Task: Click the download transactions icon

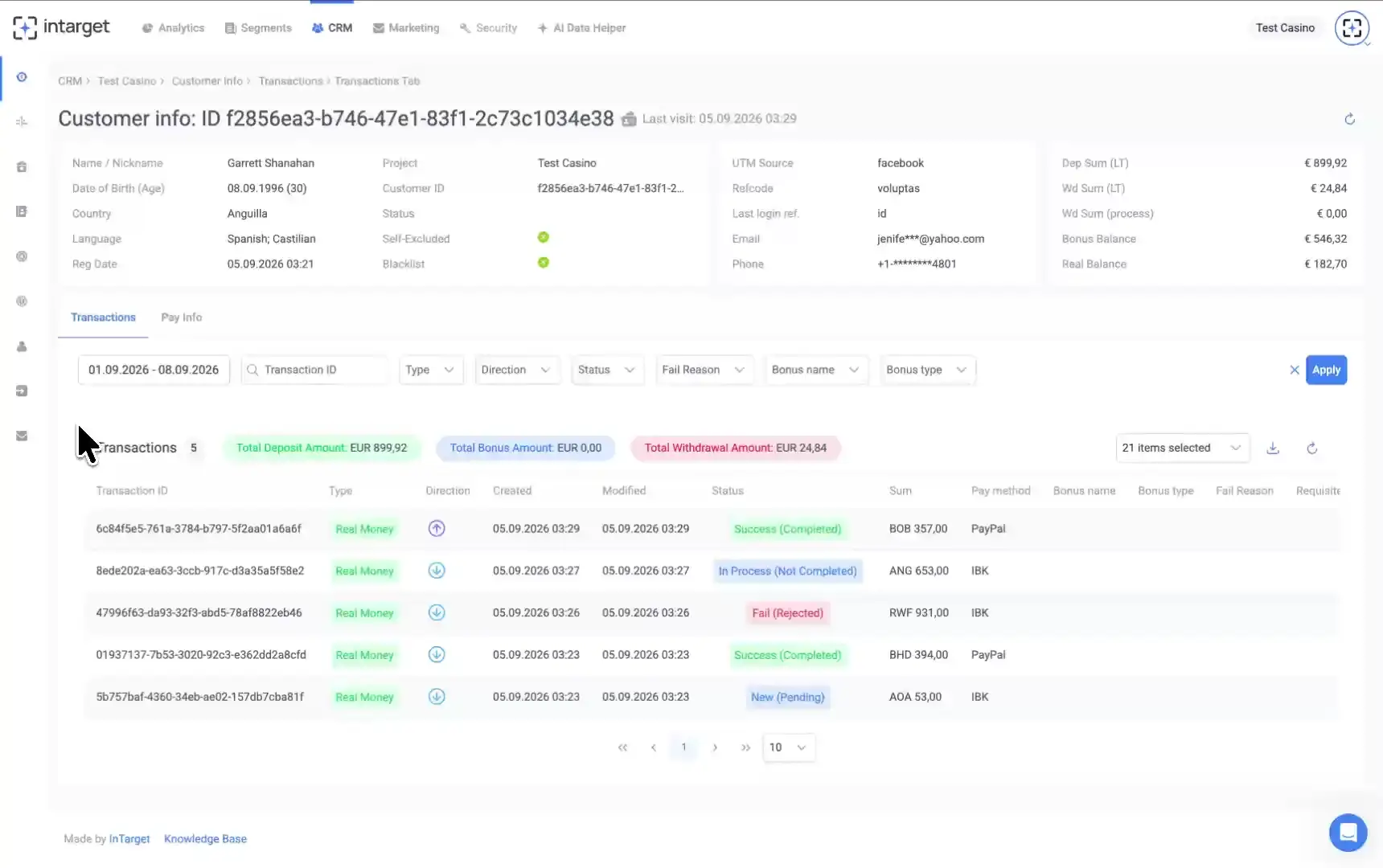Action: coord(1273,448)
